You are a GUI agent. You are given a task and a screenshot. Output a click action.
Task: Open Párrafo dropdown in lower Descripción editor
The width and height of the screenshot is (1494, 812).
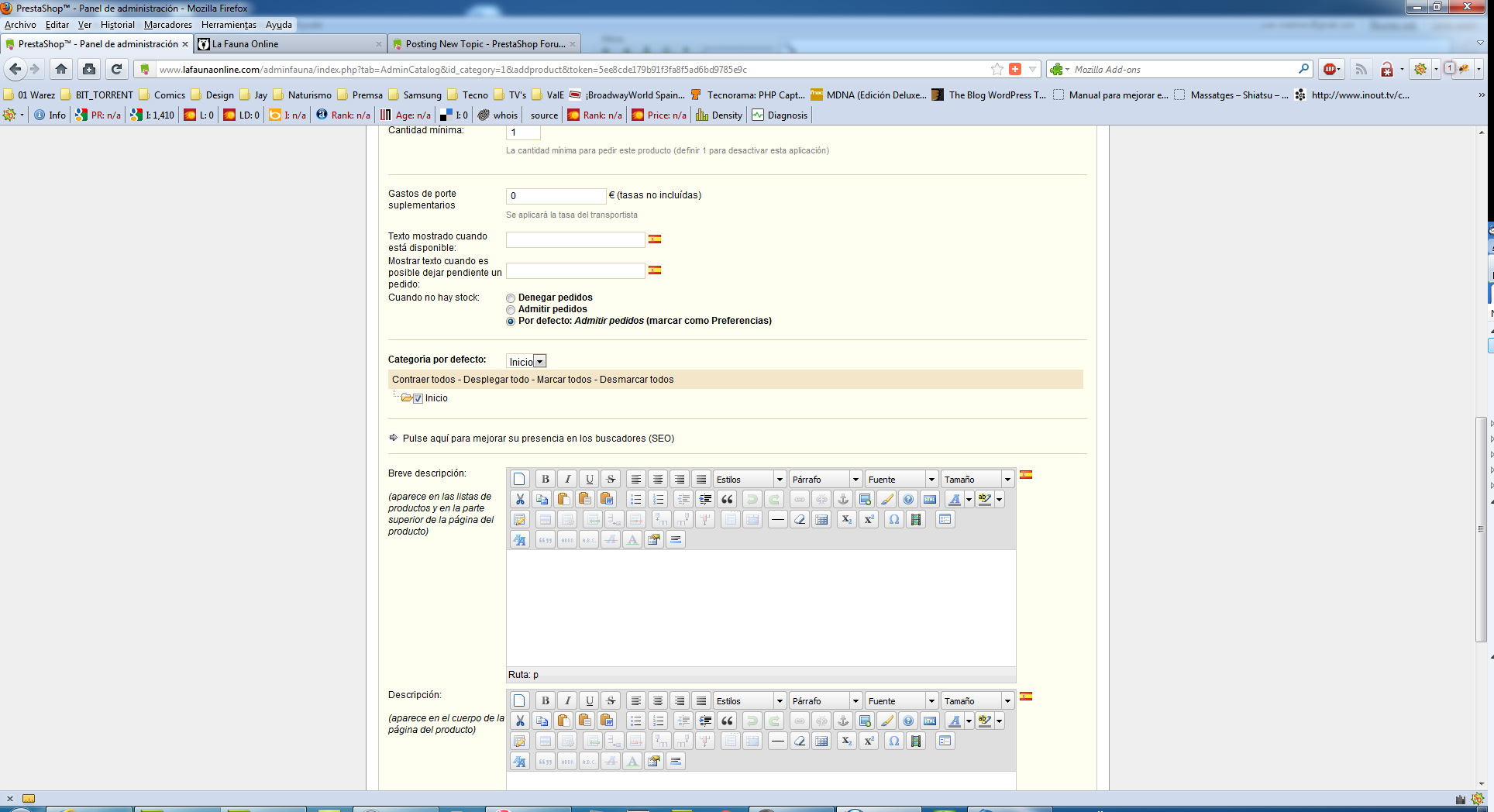pyautogui.click(x=825, y=700)
